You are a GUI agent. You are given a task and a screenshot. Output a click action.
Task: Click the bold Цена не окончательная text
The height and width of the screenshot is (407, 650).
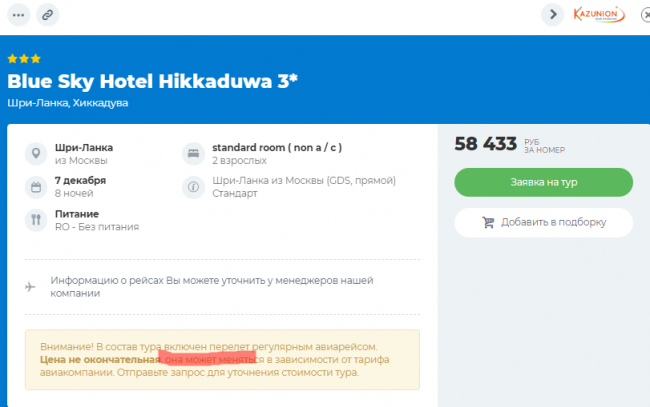(x=99, y=357)
